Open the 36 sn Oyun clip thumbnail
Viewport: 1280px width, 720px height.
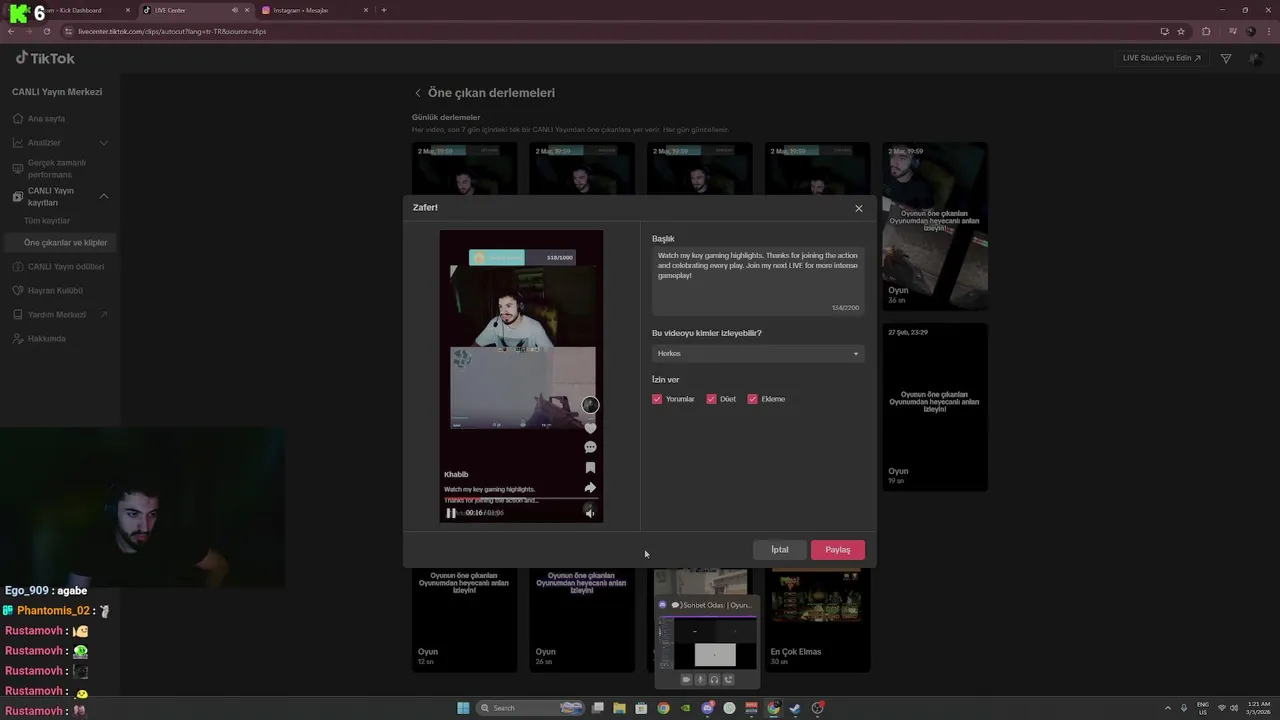[934, 227]
